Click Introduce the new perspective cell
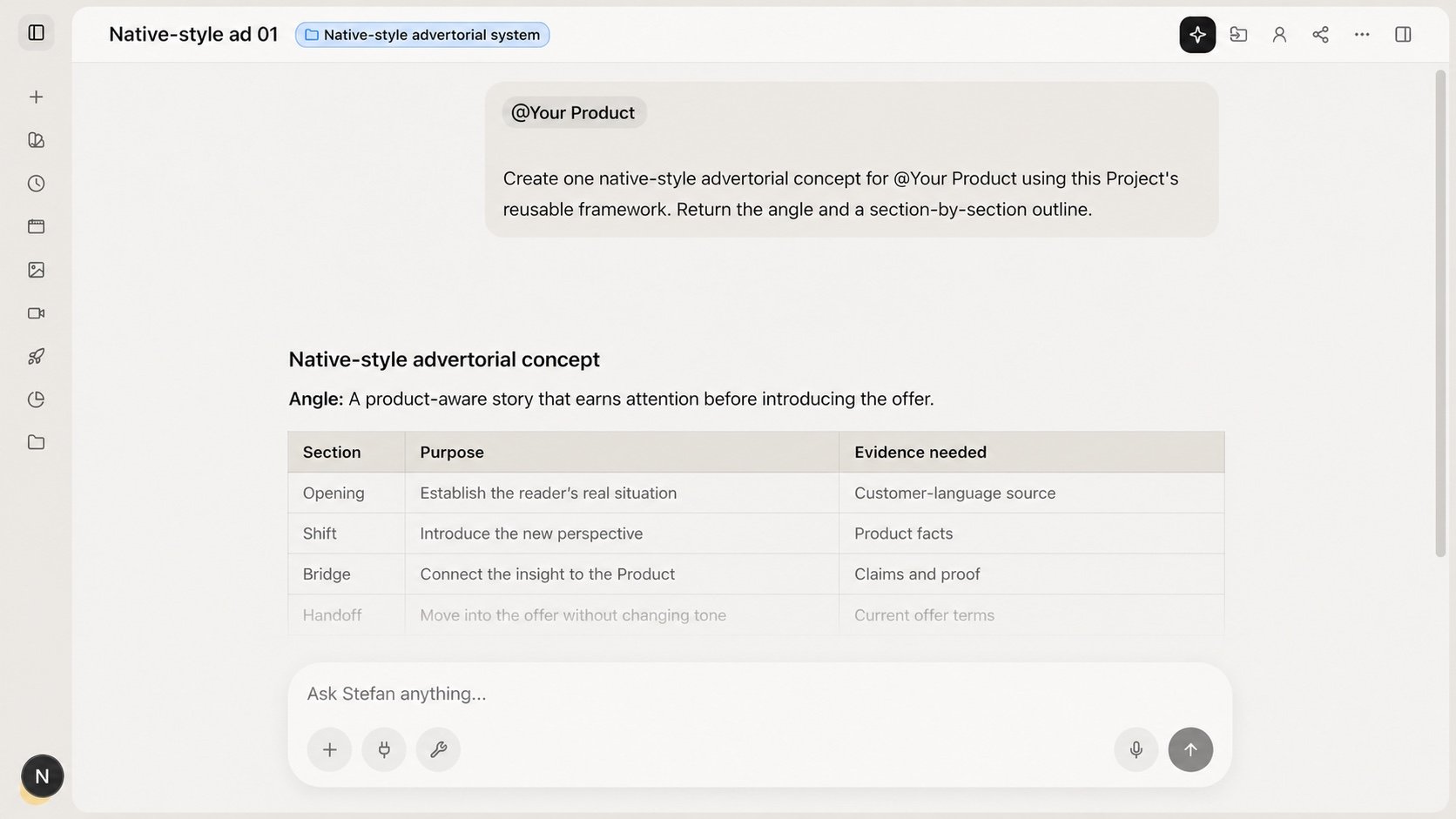 pyautogui.click(x=622, y=534)
